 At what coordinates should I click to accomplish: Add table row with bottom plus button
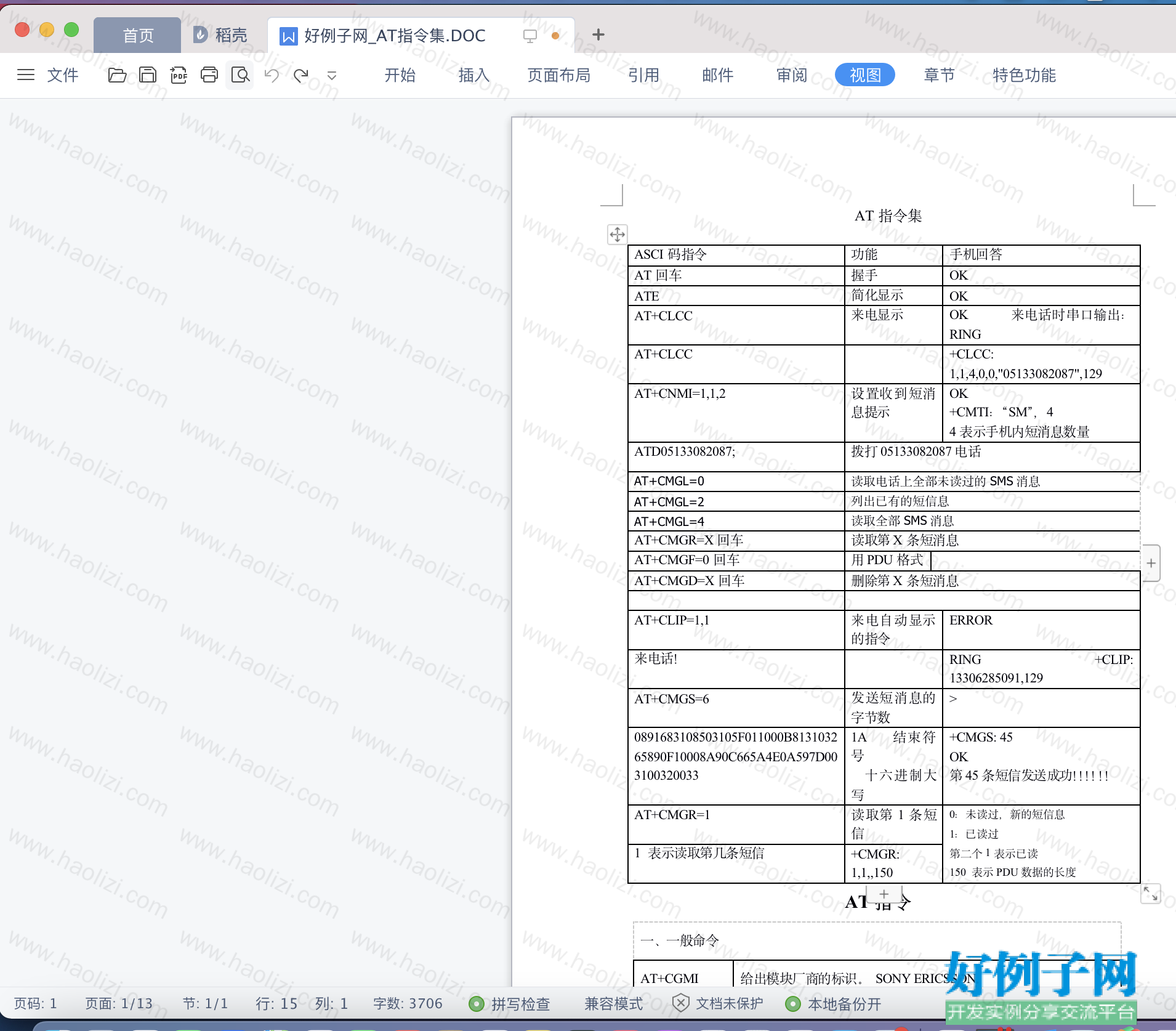click(884, 894)
